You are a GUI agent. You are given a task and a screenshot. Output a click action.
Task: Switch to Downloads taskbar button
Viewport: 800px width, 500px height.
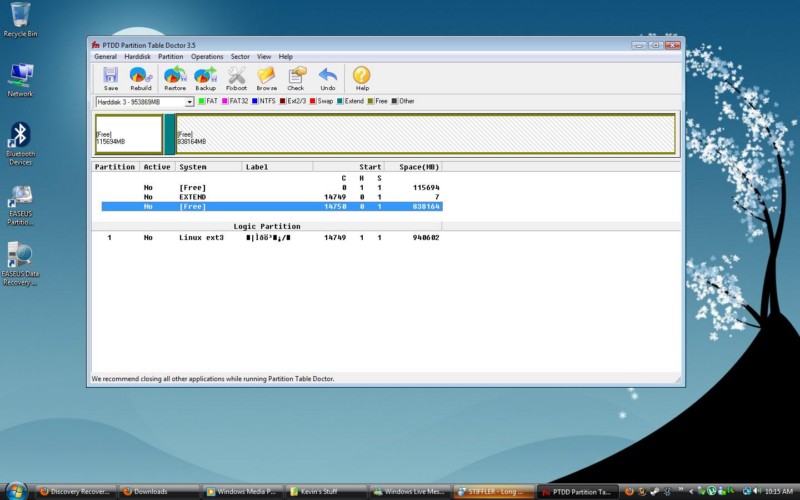pos(158,492)
